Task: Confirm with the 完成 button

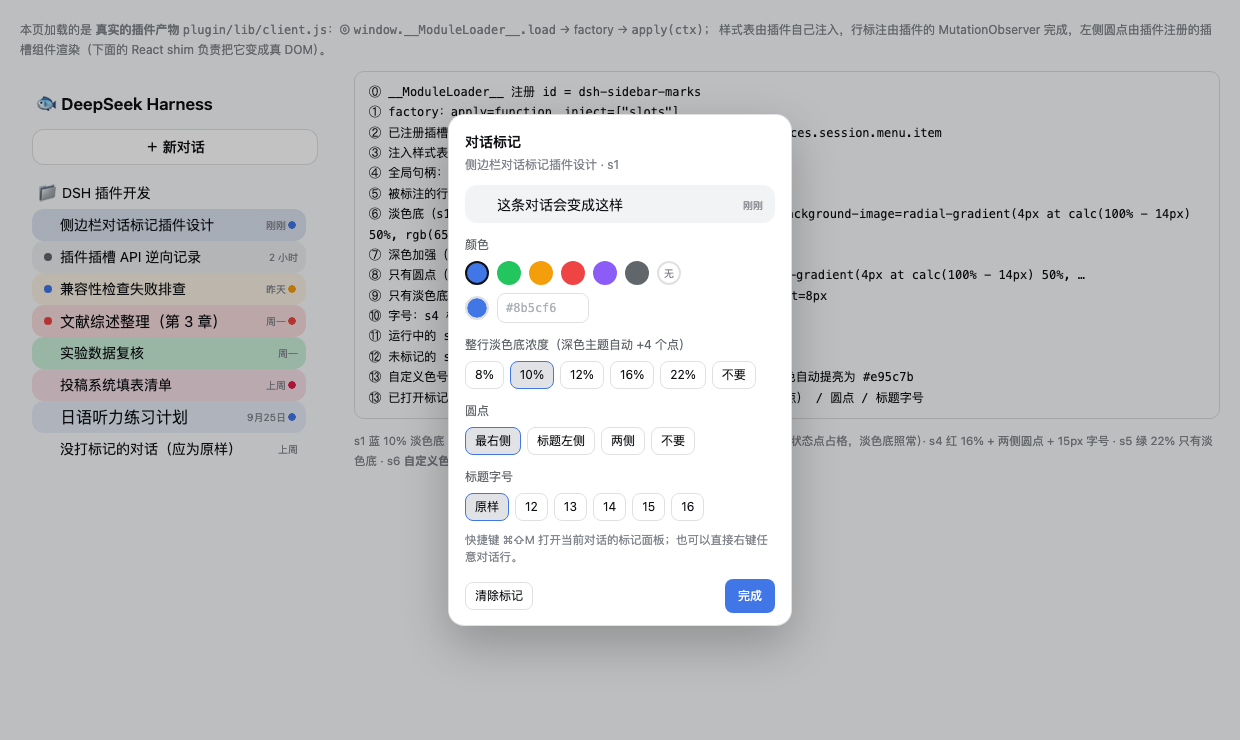Action: [x=750, y=596]
